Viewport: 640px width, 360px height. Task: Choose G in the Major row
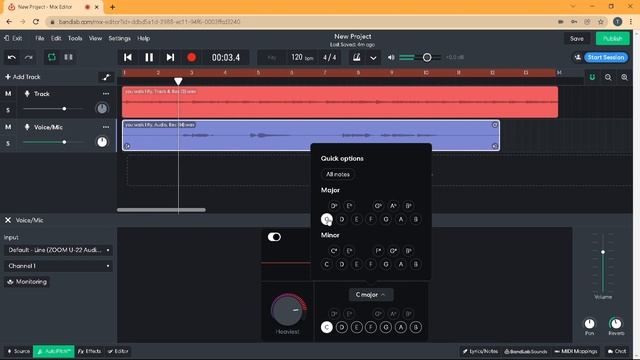[386, 220]
